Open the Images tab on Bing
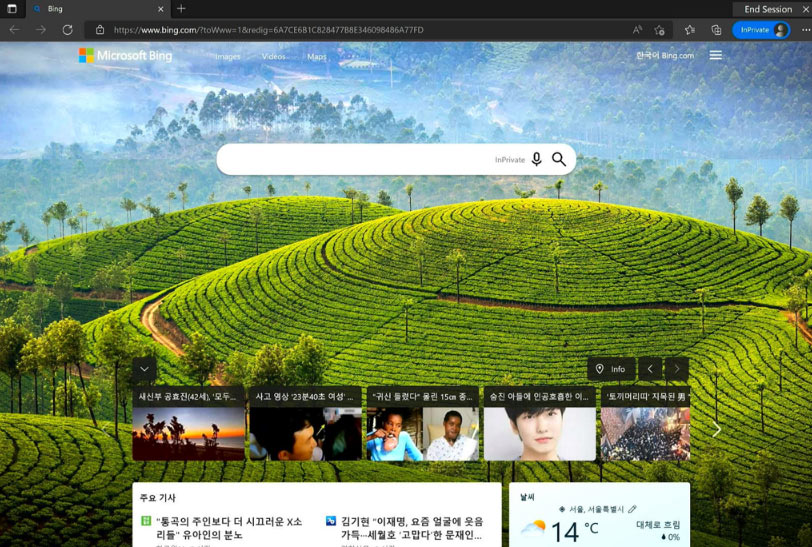The height and width of the screenshot is (547, 812). [x=228, y=57]
